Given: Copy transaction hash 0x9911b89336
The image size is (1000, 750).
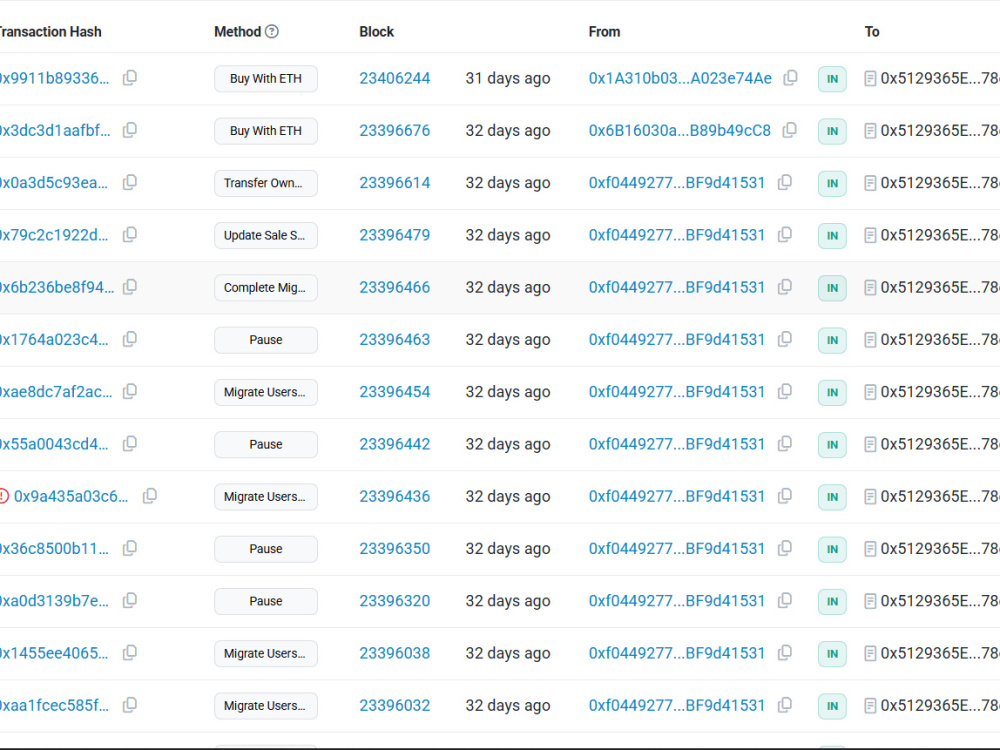Looking at the screenshot, I should click(129, 78).
